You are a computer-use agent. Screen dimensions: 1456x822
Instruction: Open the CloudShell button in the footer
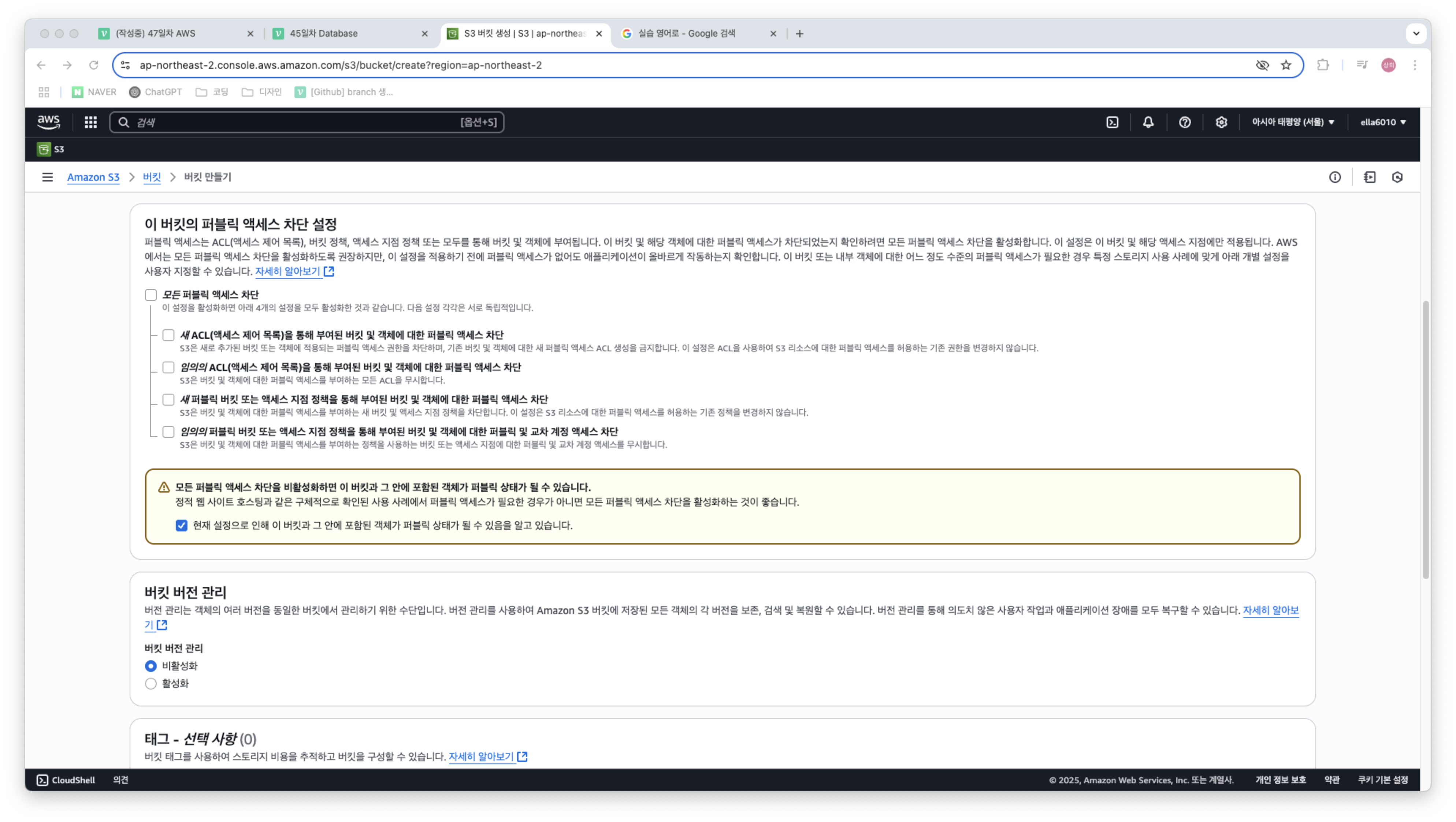66,780
